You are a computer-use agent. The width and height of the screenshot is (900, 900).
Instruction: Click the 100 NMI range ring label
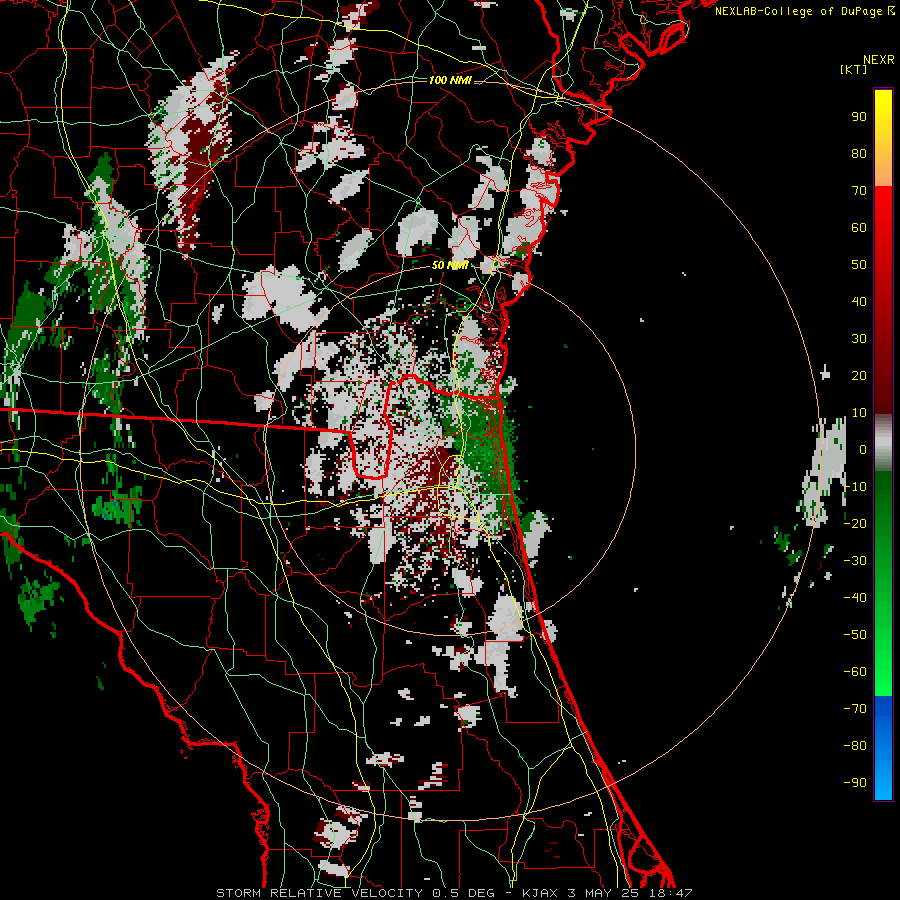tap(450, 80)
